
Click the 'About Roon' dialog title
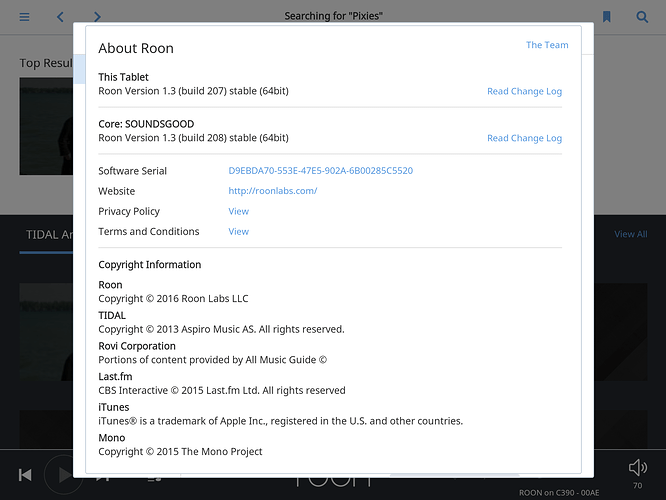click(136, 48)
